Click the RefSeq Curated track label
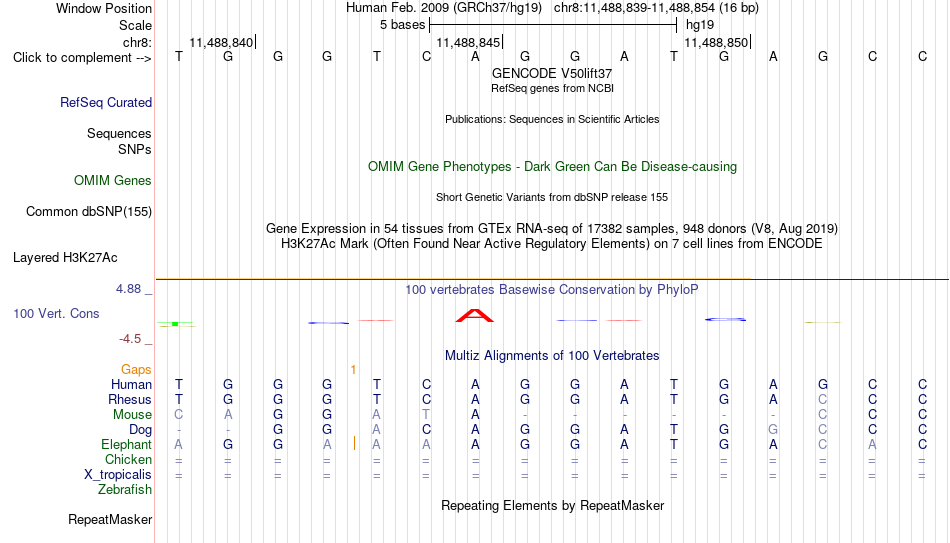Viewport: 950px width, 543px height. (x=106, y=102)
